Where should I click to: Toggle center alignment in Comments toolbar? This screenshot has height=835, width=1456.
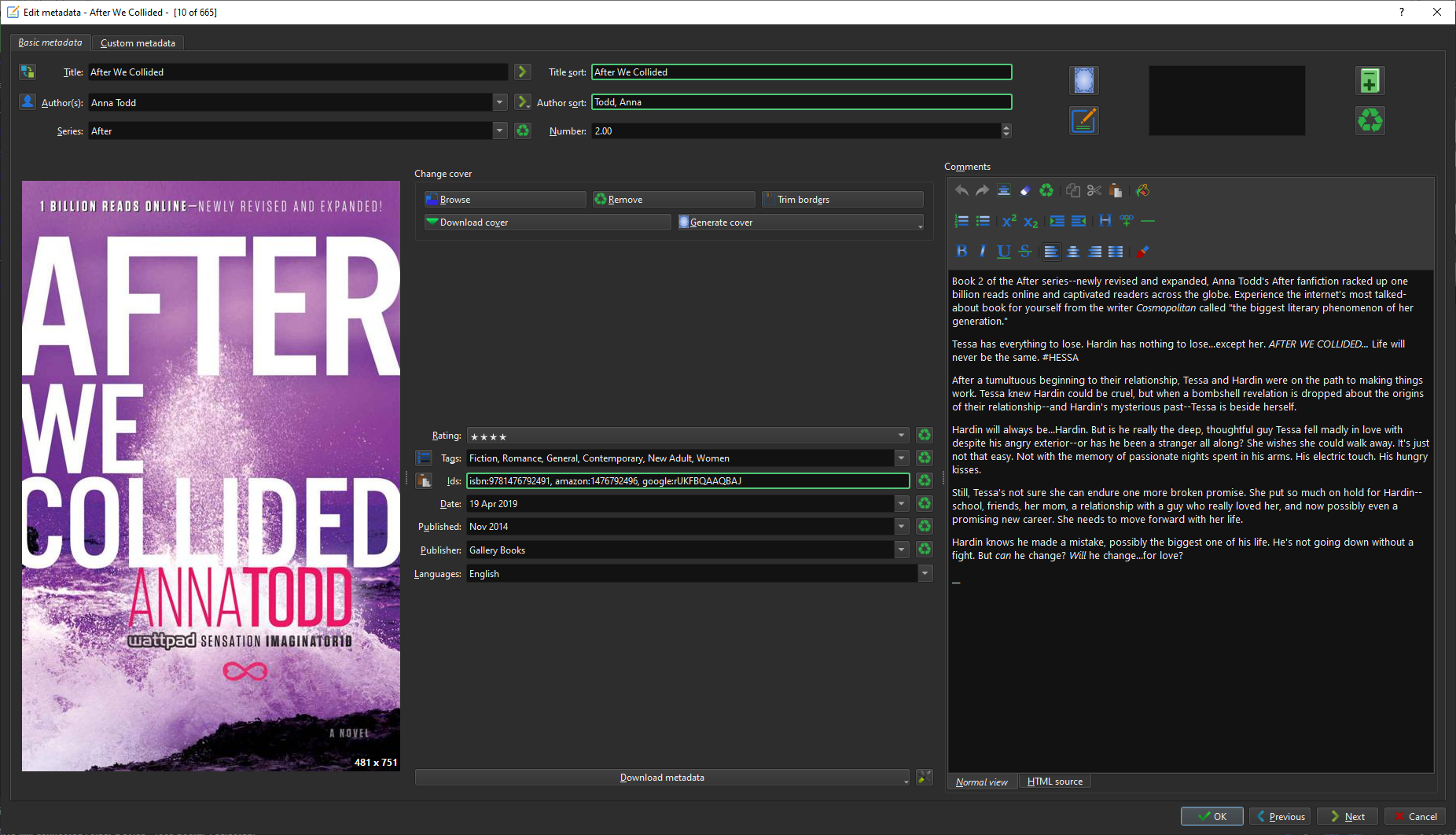pyautogui.click(x=1072, y=252)
